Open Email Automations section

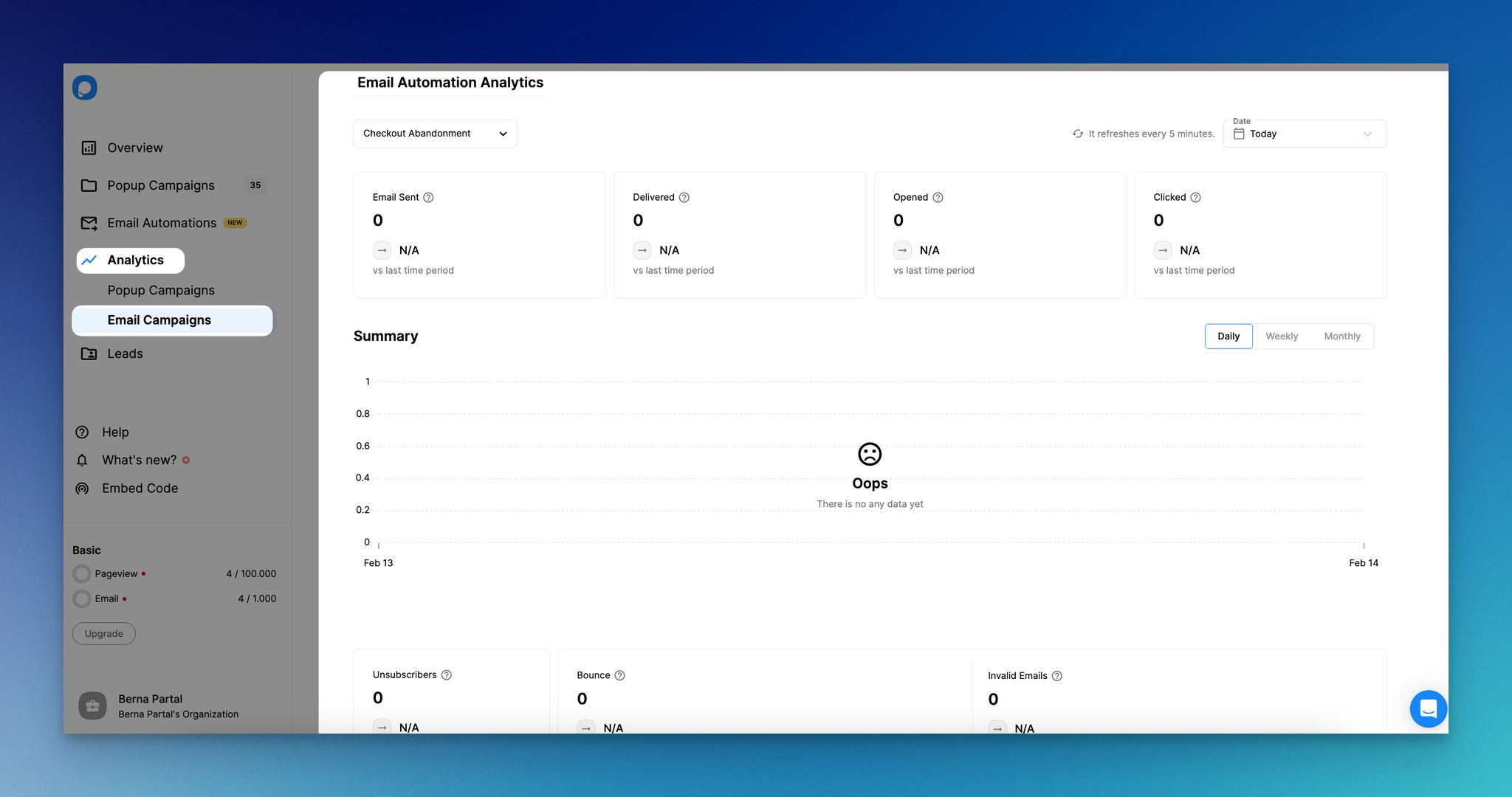[162, 223]
